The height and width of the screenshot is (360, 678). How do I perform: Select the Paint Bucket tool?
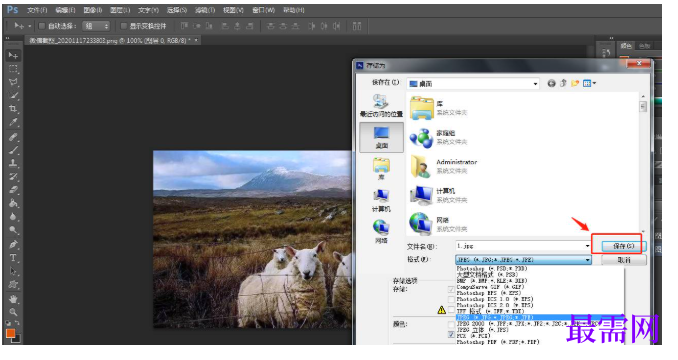13,203
